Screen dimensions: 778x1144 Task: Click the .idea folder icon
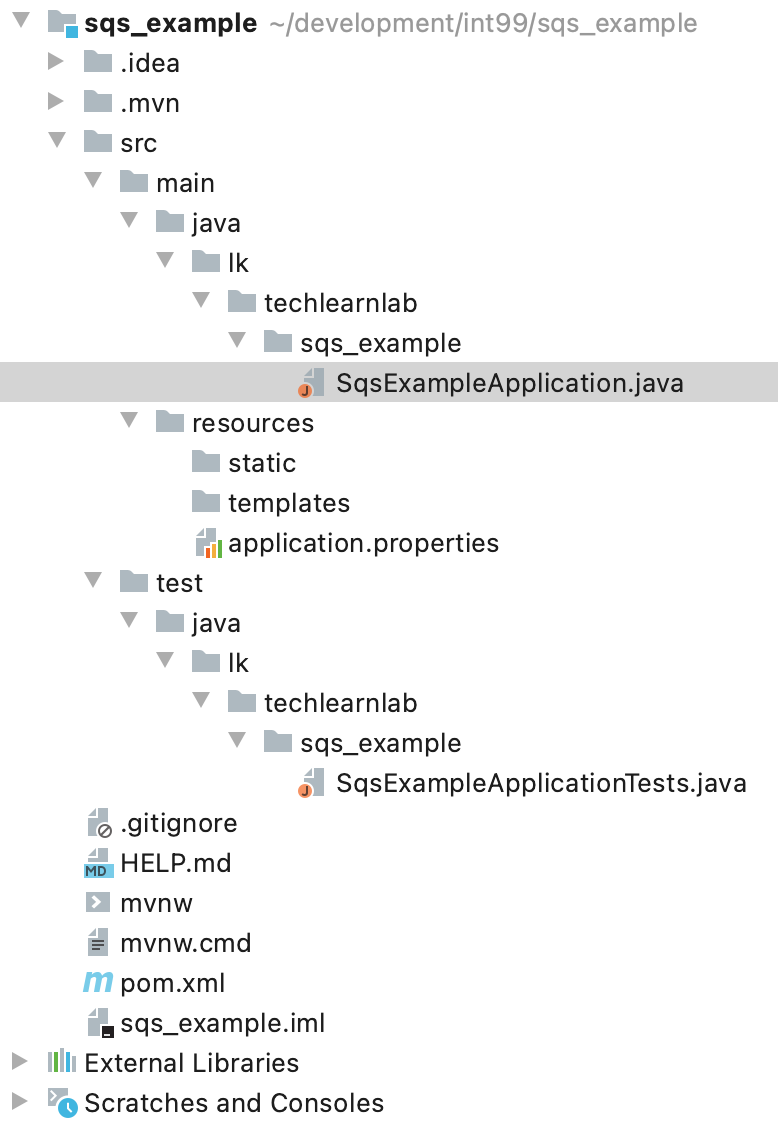pos(98,63)
